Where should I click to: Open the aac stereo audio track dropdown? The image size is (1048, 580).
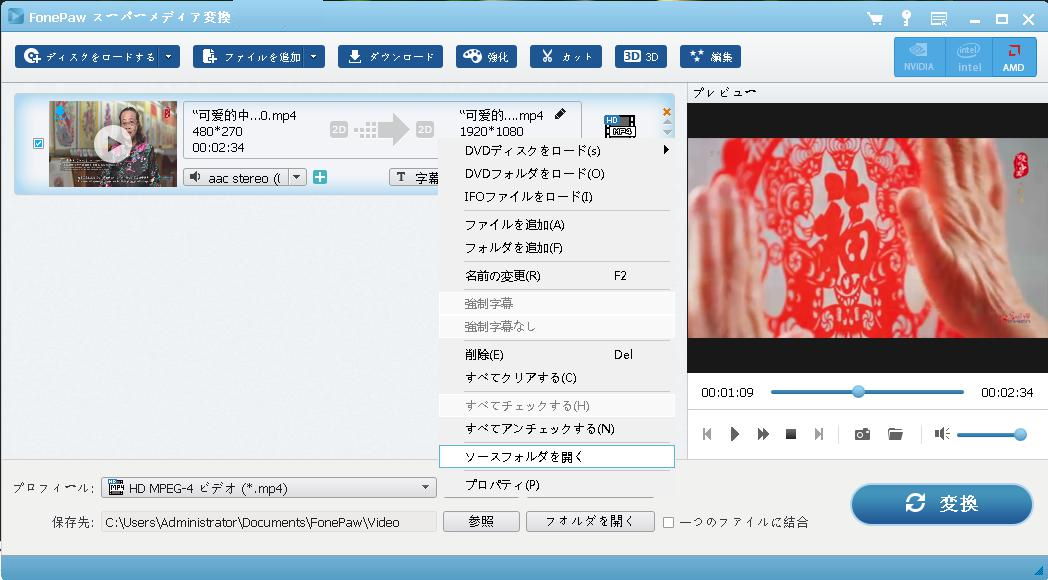pyautogui.click(x=297, y=177)
